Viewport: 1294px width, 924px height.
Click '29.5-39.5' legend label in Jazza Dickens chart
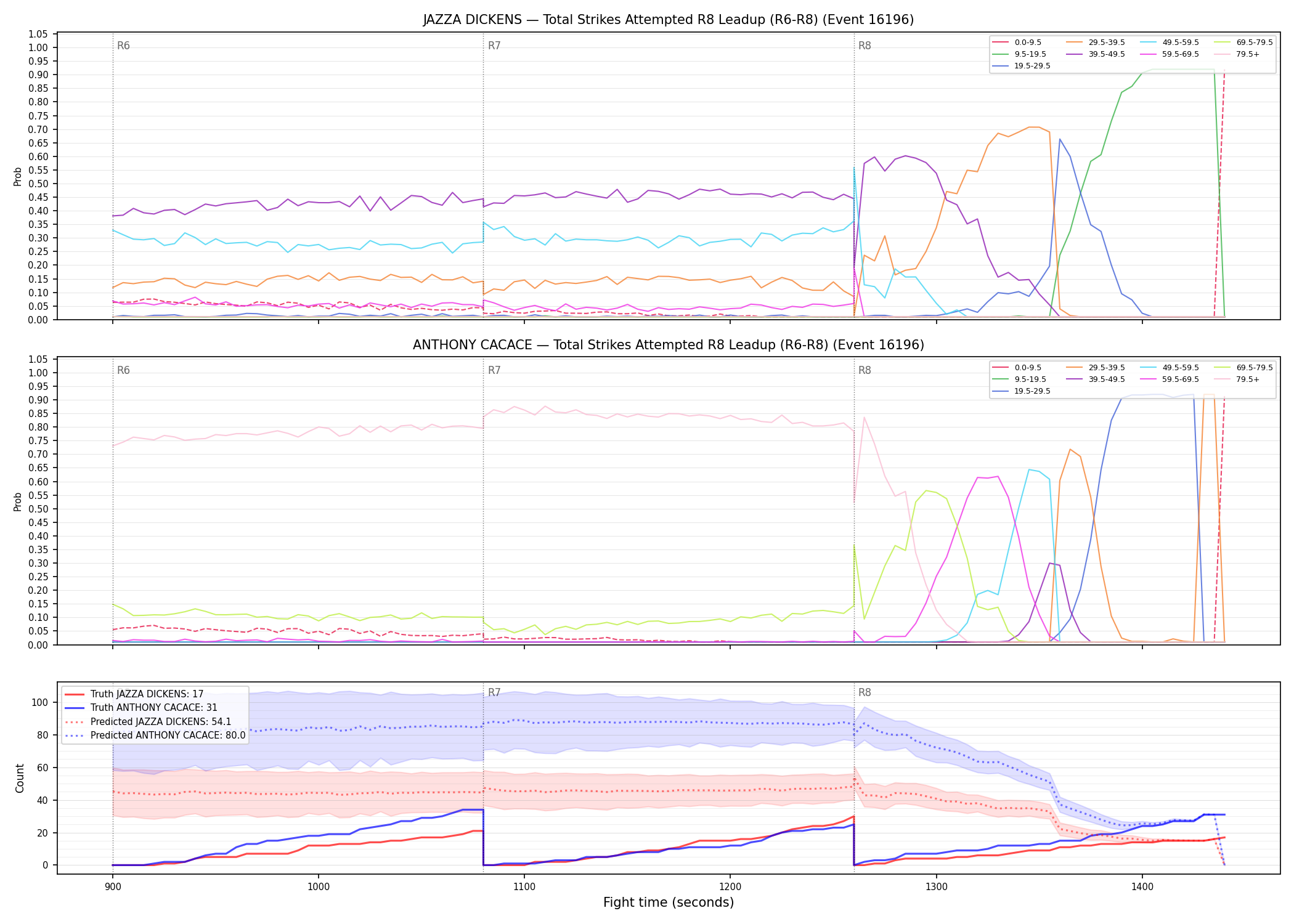1107,43
